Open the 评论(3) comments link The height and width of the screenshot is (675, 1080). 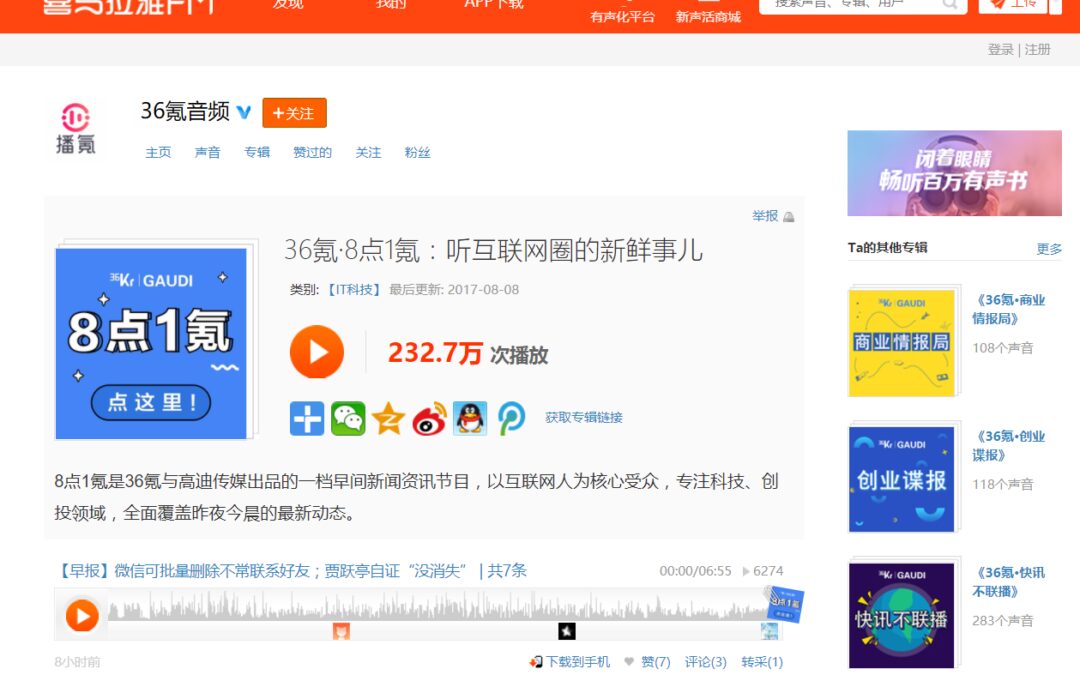[x=705, y=662]
